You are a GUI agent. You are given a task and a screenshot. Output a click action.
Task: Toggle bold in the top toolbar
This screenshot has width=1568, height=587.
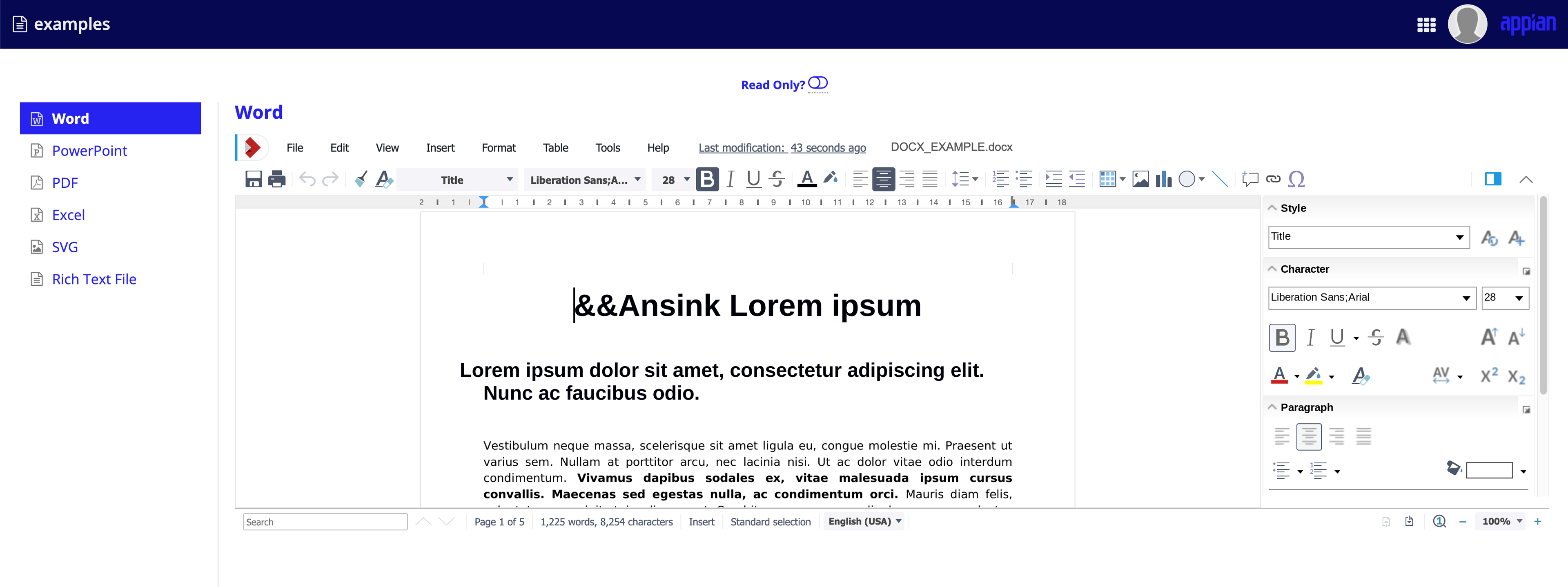click(707, 180)
